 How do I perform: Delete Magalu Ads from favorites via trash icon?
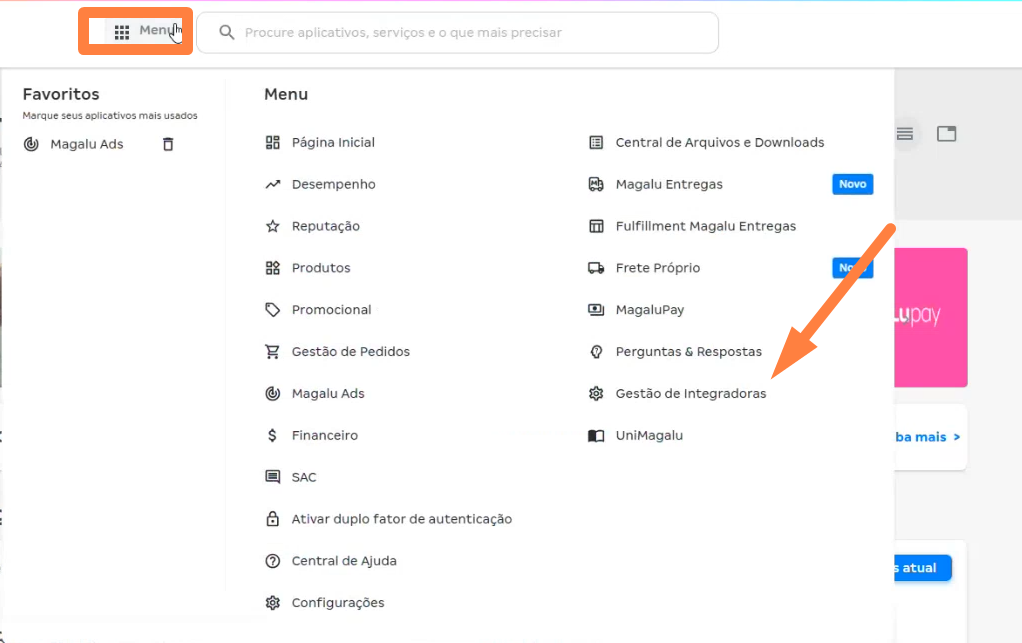tap(168, 144)
